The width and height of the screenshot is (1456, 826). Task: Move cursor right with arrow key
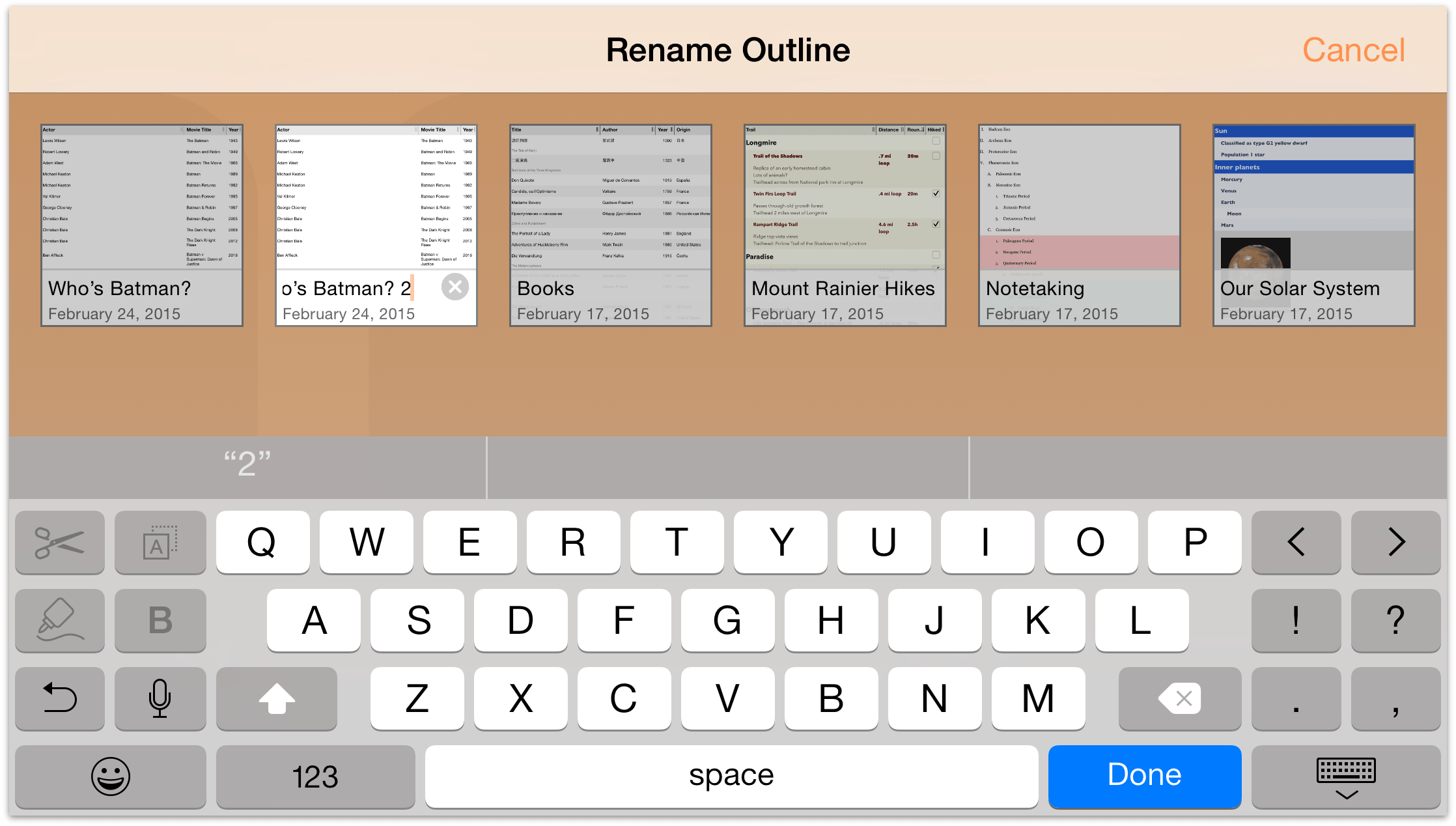[x=1395, y=542]
